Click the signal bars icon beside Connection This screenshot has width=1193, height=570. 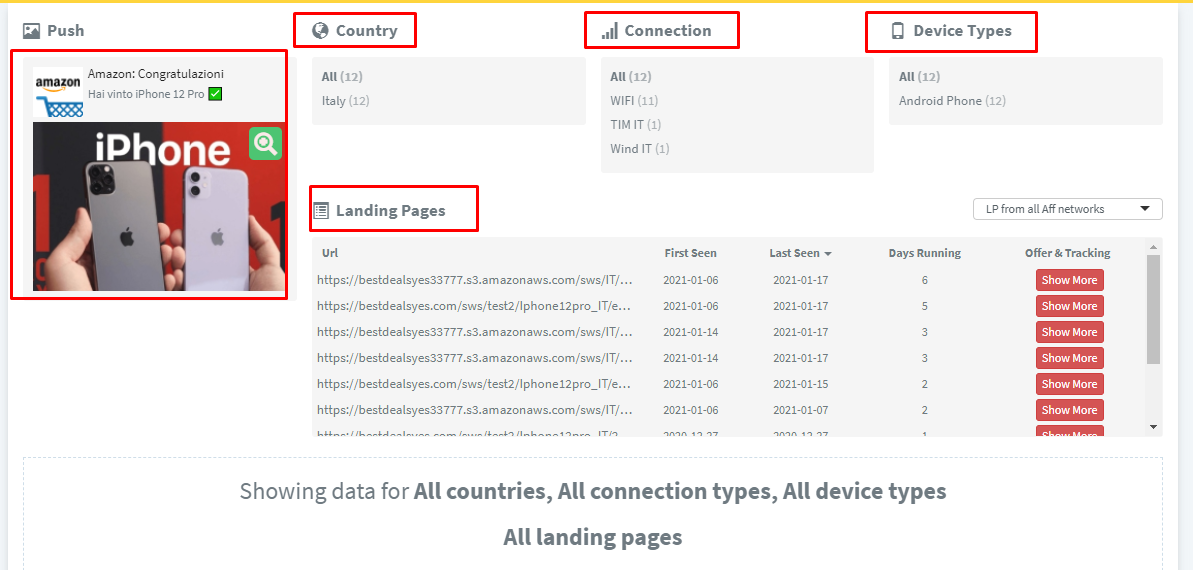pos(609,30)
